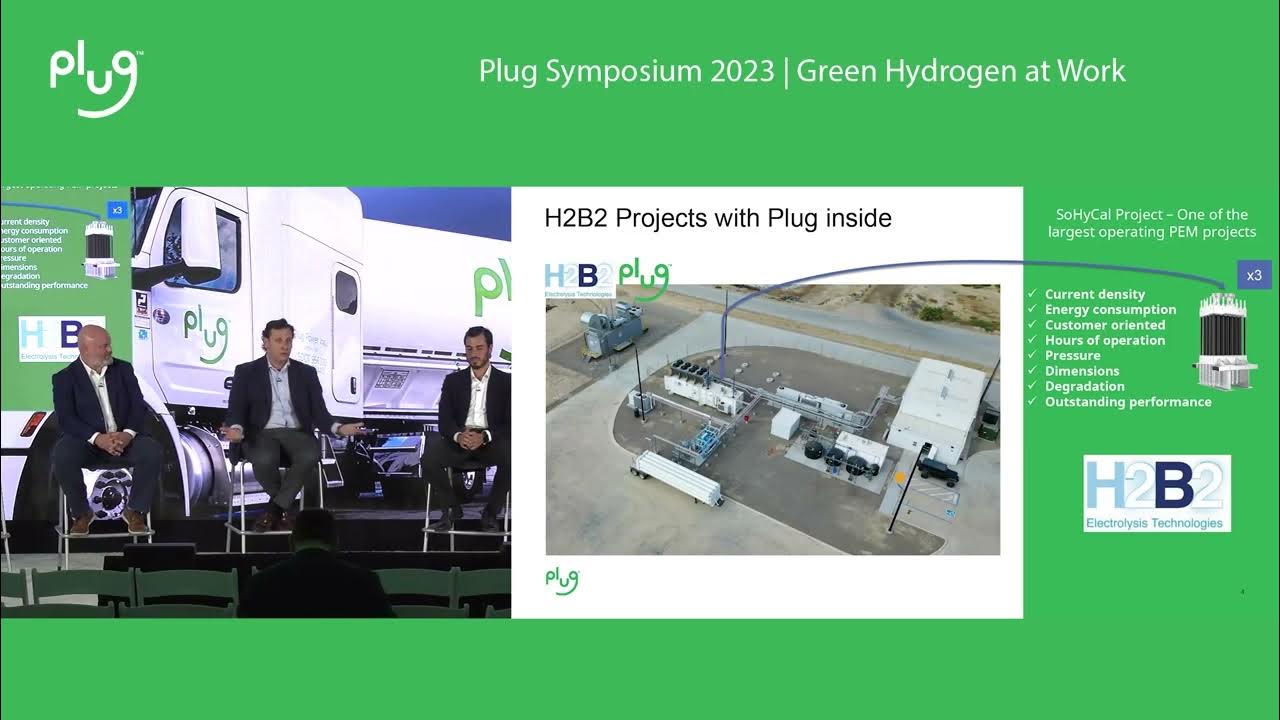
Task: Click the H2B2 logo above the aerial photo
Action: [578, 280]
